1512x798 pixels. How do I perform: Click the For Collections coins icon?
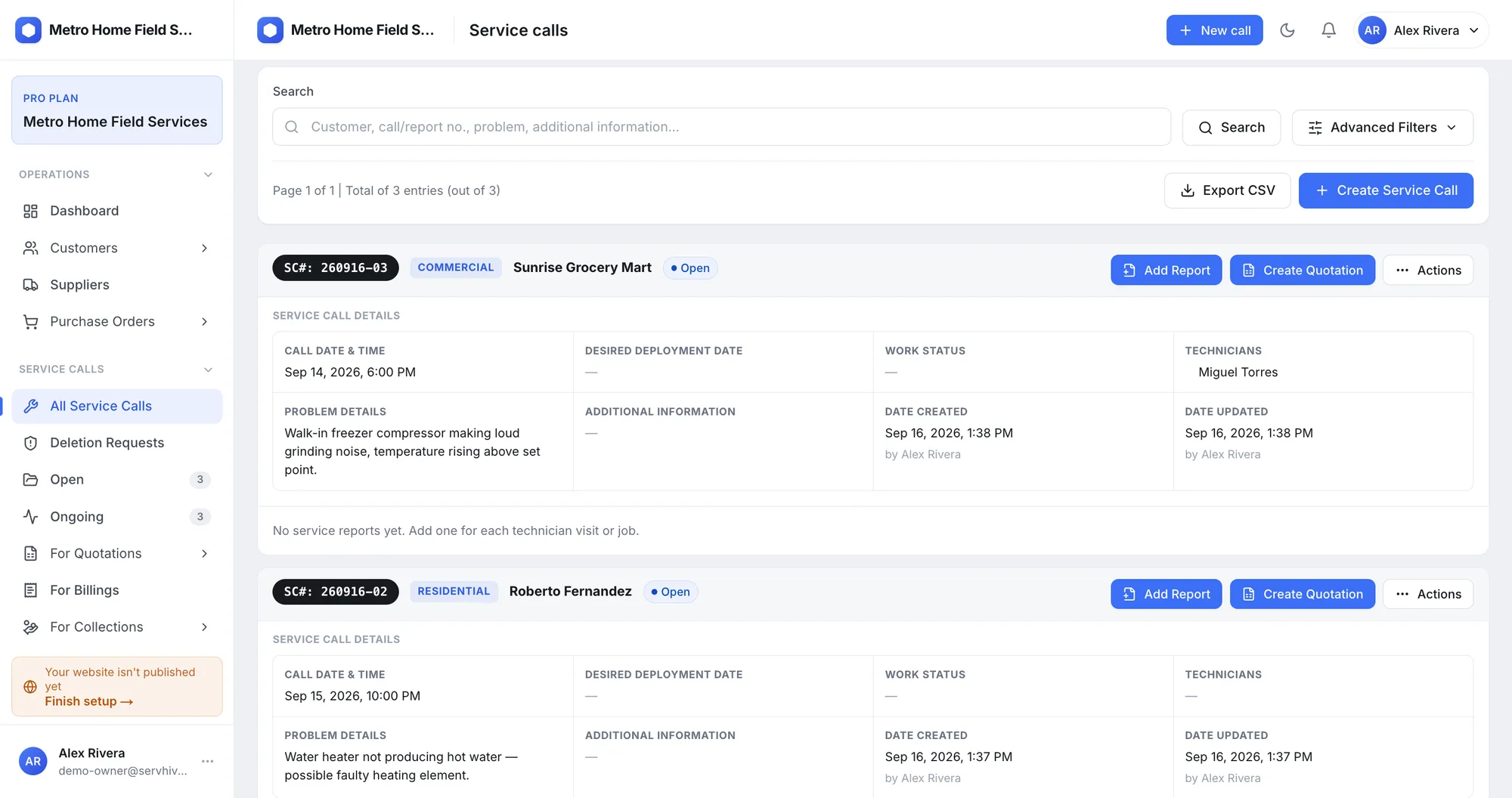click(30, 627)
